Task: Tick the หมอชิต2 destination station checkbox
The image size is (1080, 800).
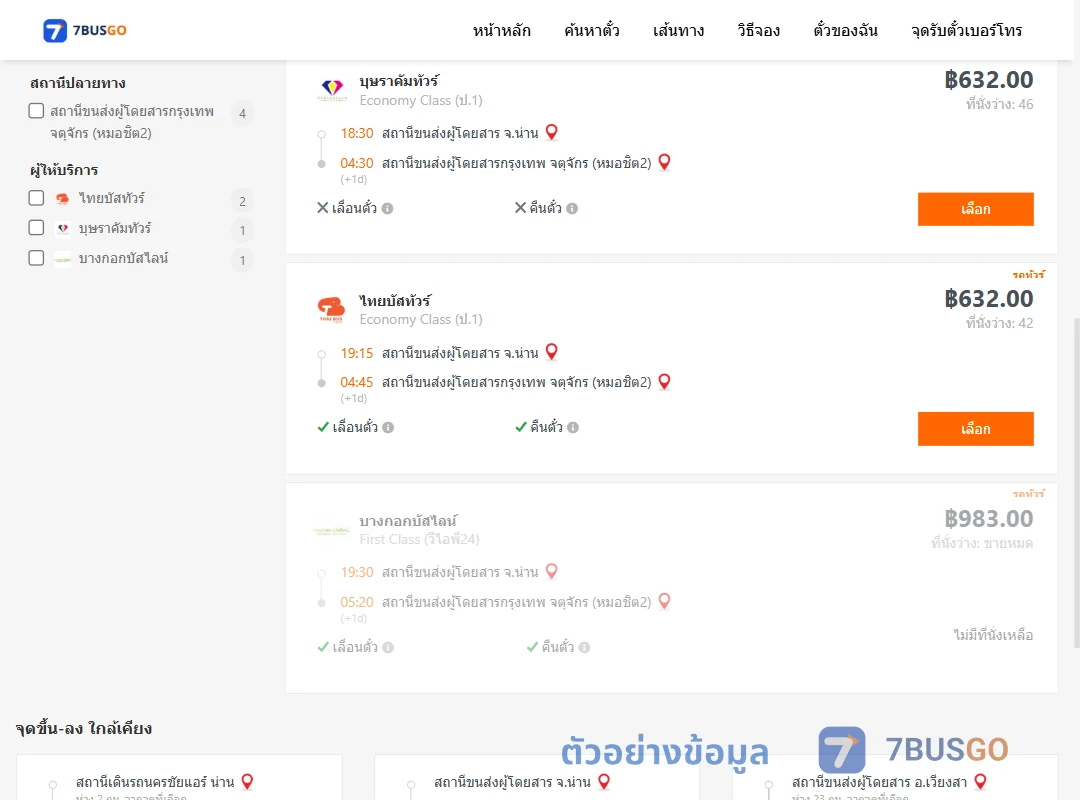Action: pos(37,111)
